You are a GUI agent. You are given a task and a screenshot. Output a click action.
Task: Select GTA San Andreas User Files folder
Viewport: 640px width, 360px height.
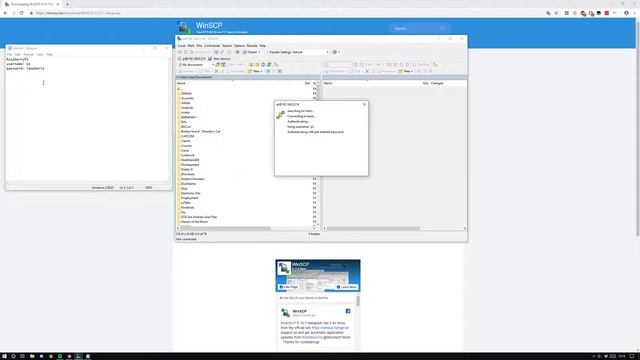point(199,217)
